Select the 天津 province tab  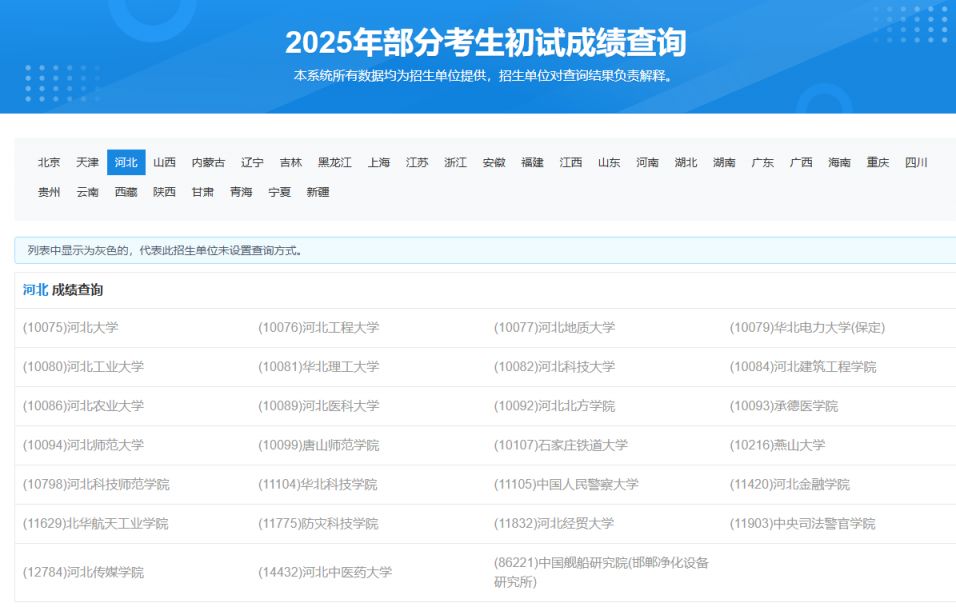click(87, 162)
